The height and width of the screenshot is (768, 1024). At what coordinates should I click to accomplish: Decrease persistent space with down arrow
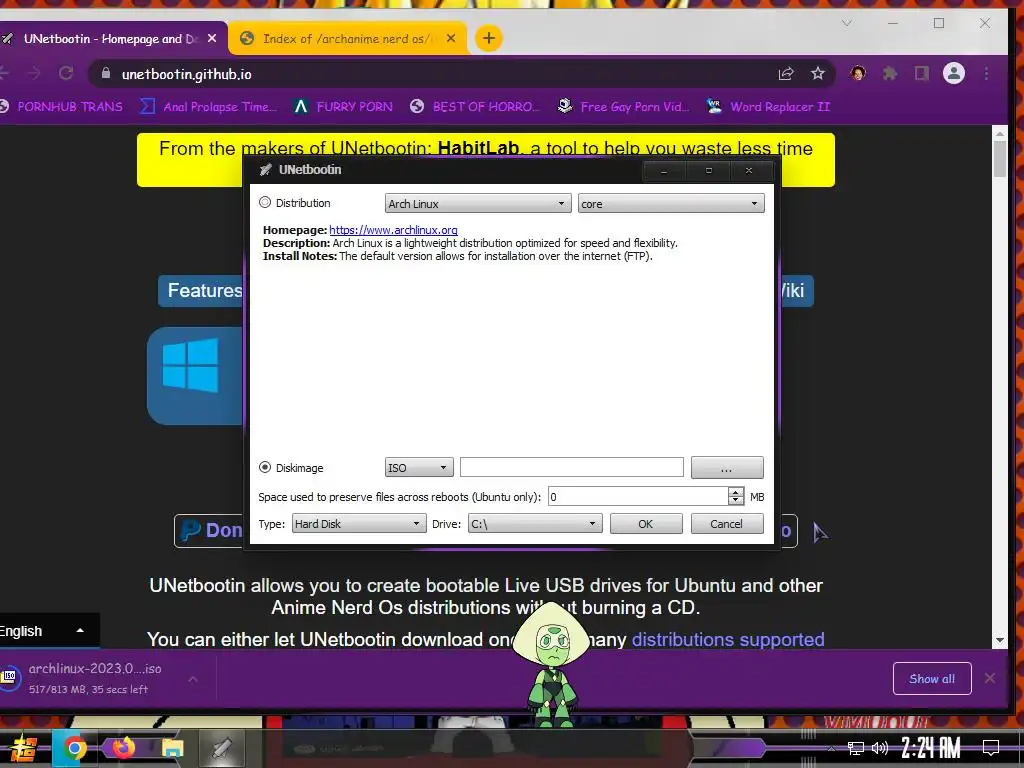point(736,501)
